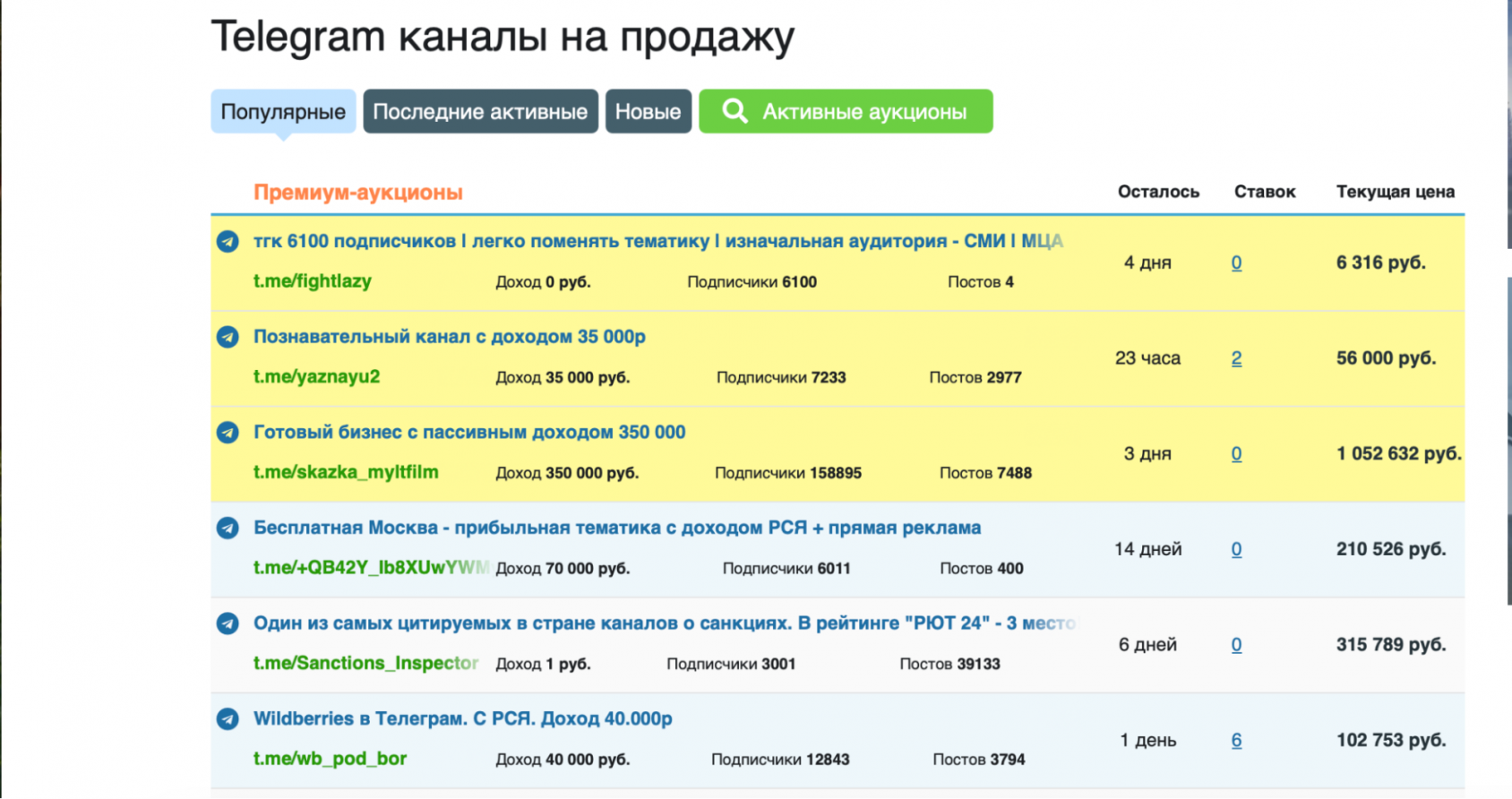
Task: Click price 56 000 руб.
Action: click(x=1387, y=358)
